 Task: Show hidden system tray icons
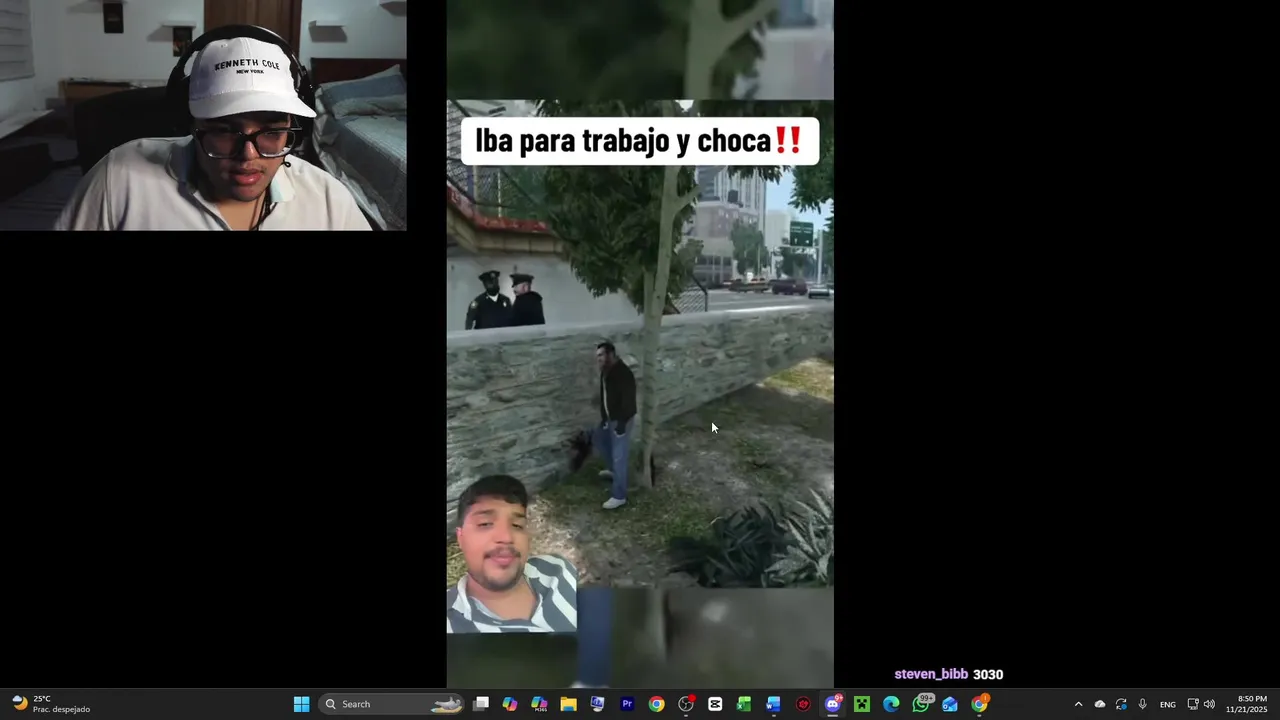1078,704
